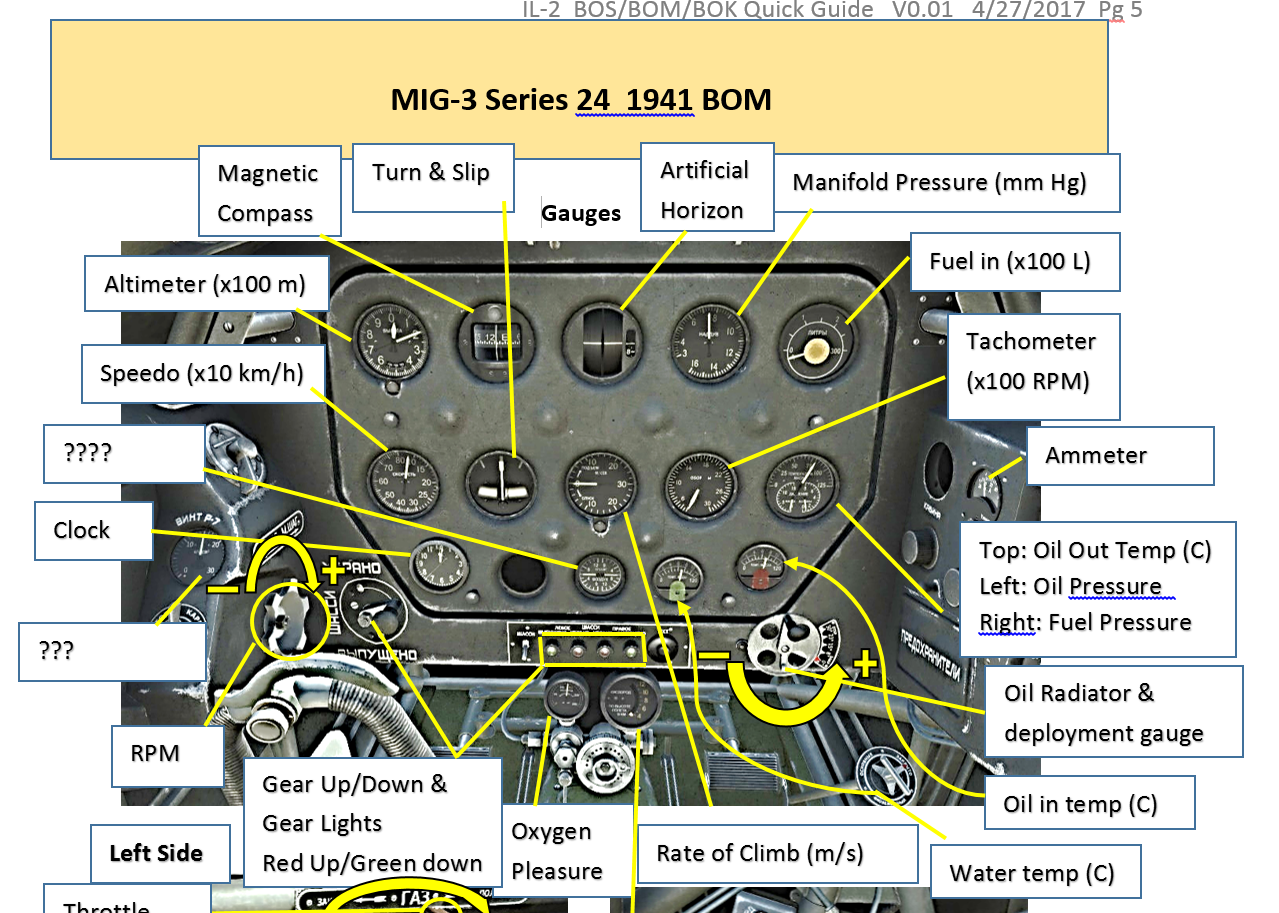Click the IL-2 BOS/BOM/BOK Quick Guide page header
Viewport: 1279px width, 913px height.
(832, 10)
